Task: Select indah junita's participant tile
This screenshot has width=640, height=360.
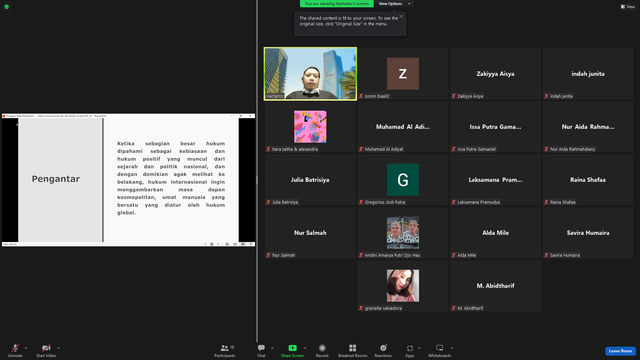Action: (x=588, y=74)
